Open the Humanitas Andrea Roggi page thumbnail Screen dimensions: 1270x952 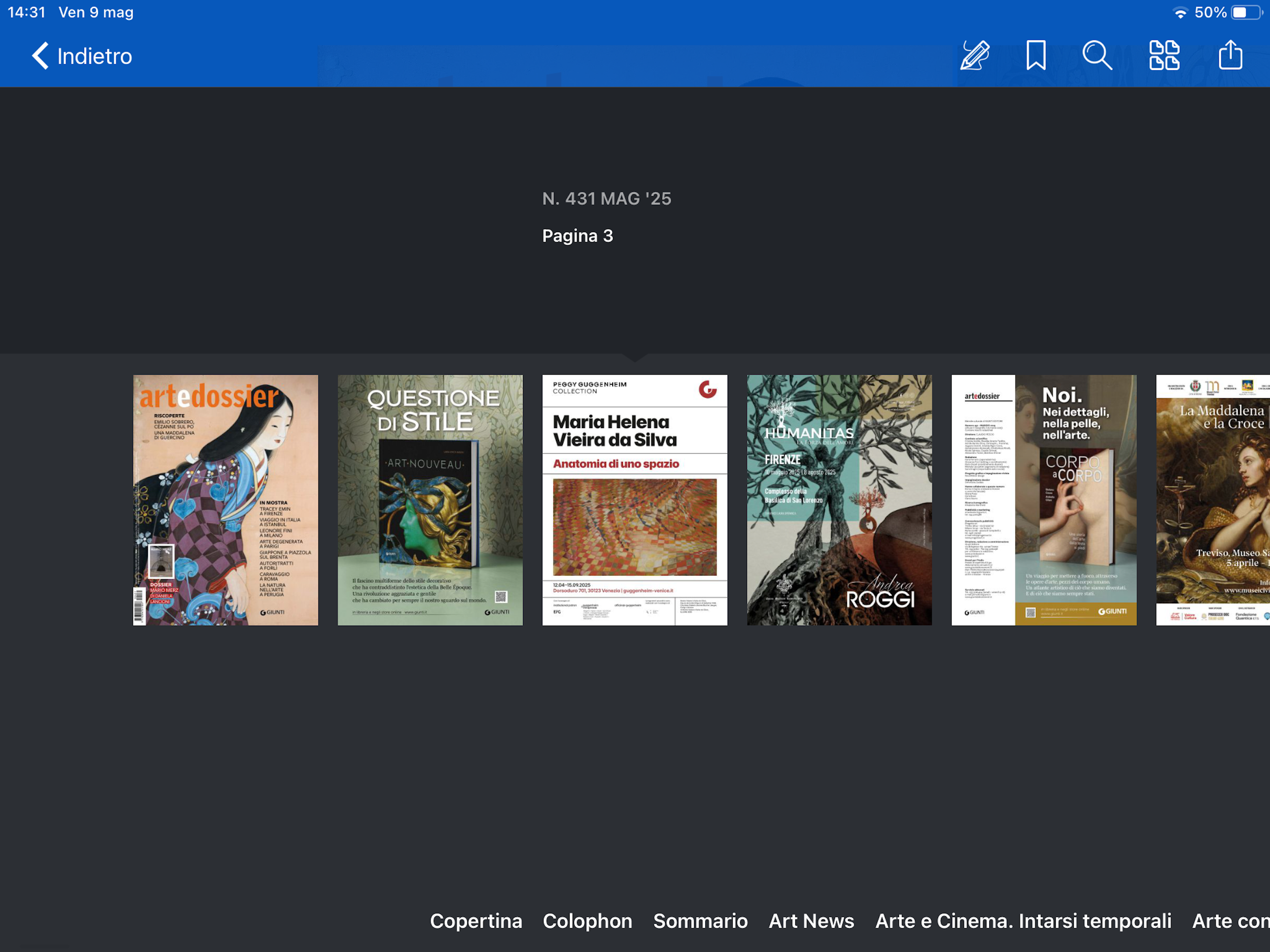[x=839, y=500]
